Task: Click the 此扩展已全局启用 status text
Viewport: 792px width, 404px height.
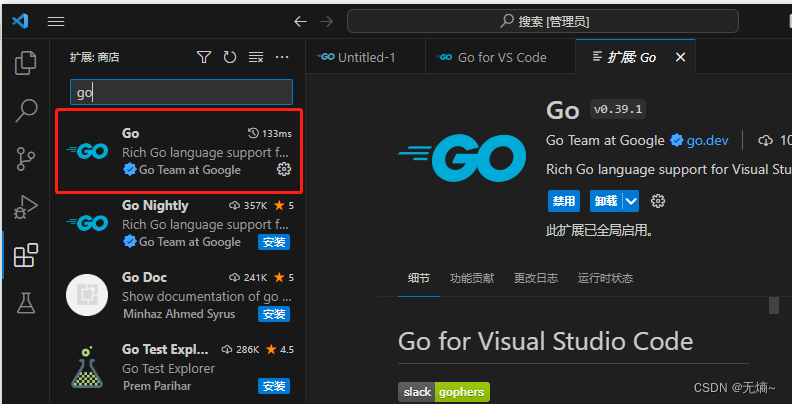Action: pos(600,231)
